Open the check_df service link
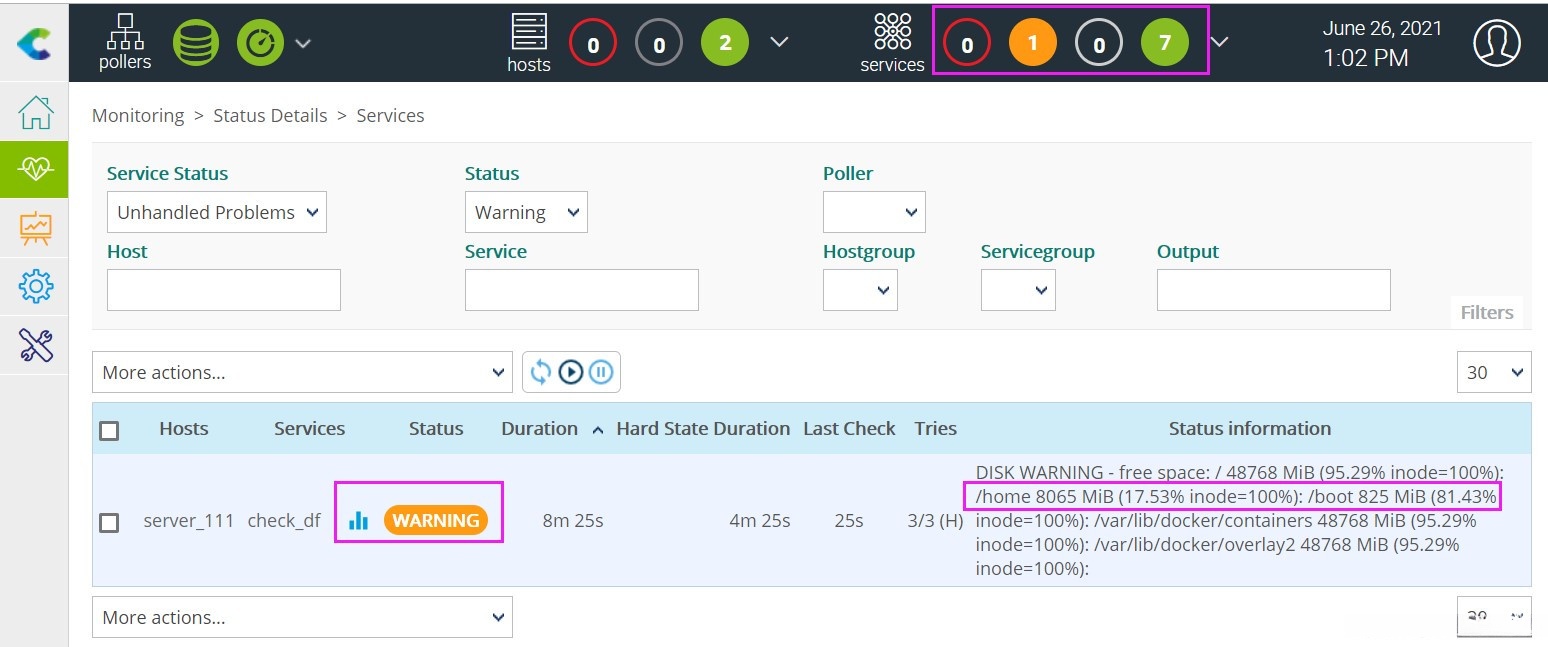 284,520
